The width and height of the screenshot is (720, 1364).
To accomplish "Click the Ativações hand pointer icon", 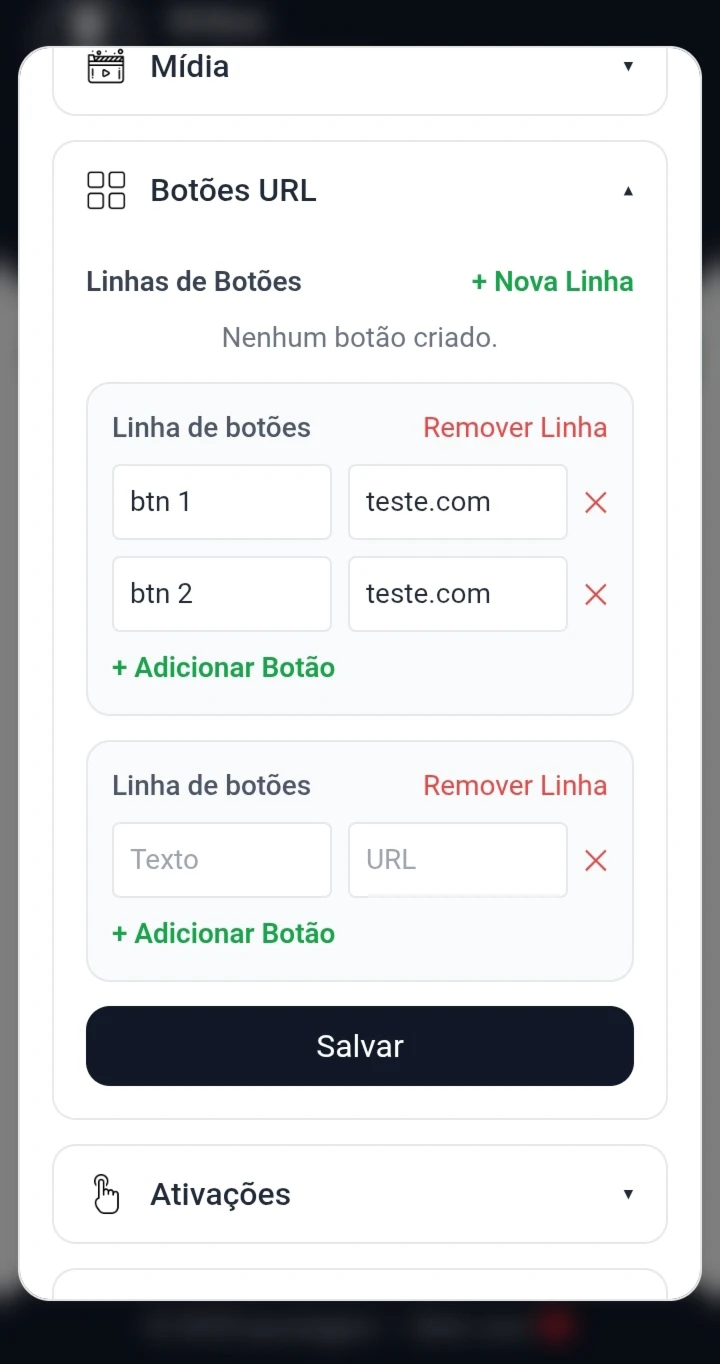I will pos(106,1194).
